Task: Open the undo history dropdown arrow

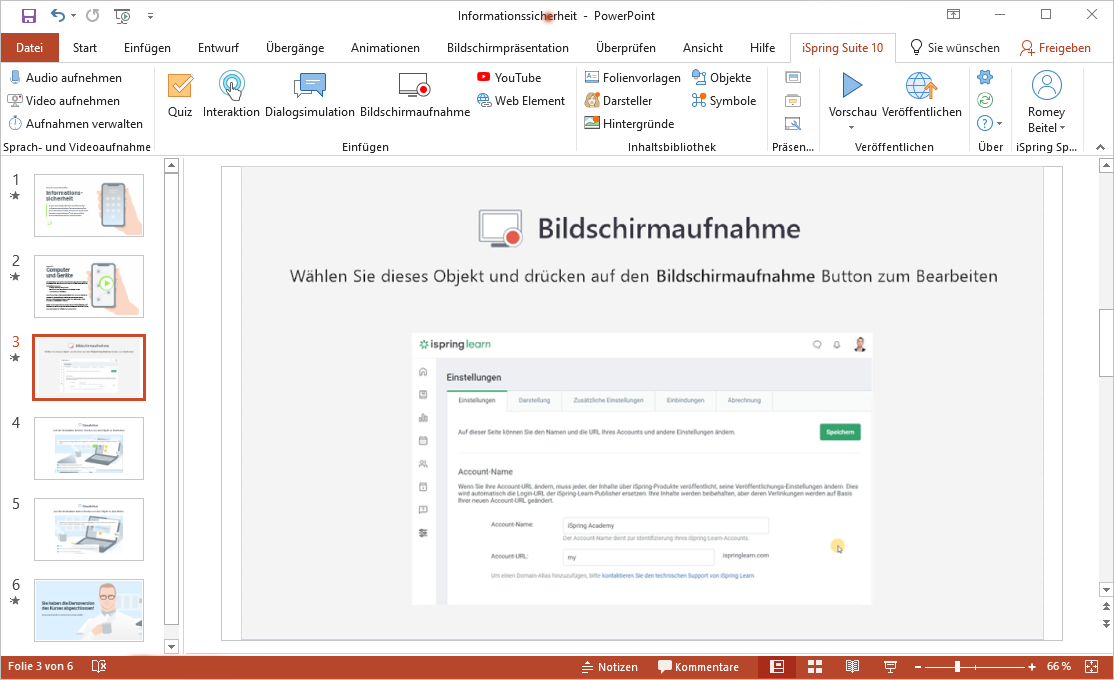Action: [74, 16]
